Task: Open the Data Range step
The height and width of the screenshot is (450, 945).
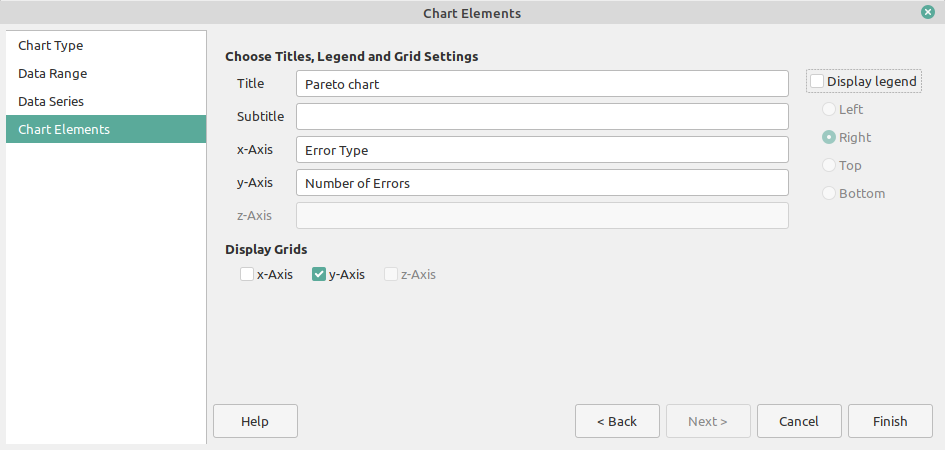Action: pyautogui.click(x=53, y=73)
